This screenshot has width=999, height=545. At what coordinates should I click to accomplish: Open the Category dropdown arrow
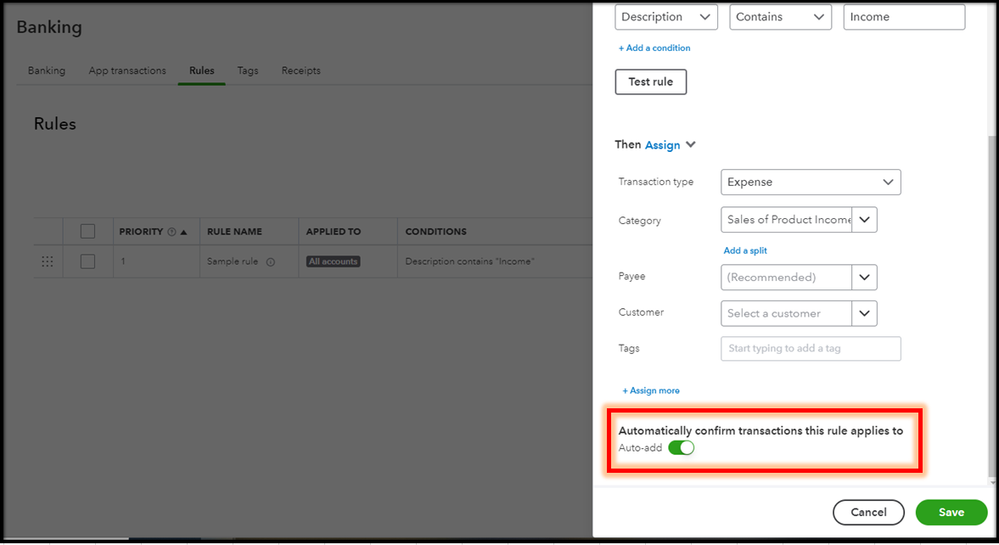(x=865, y=220)
